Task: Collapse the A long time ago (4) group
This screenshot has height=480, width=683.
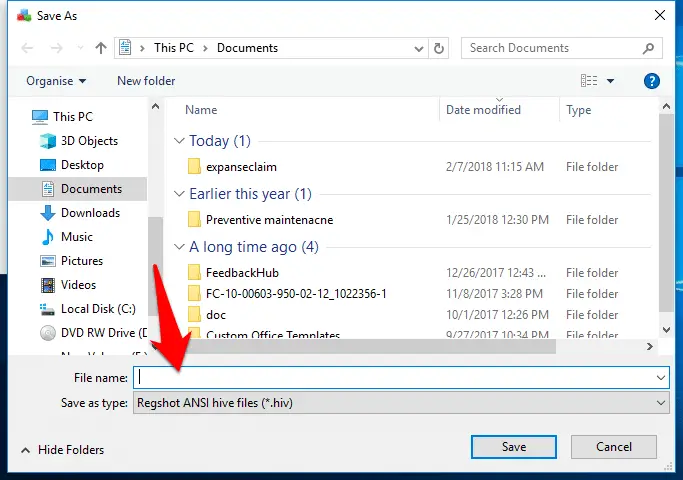Action: coord(179,247)
